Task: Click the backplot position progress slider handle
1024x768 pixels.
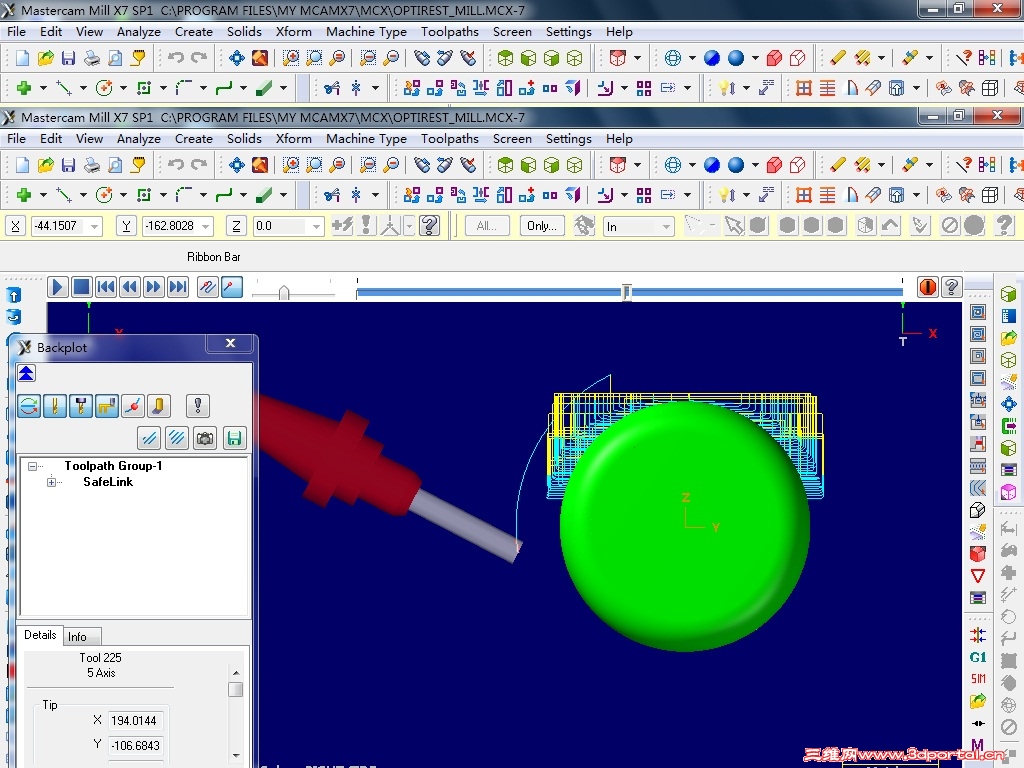Action: click(x=626, y=292)
